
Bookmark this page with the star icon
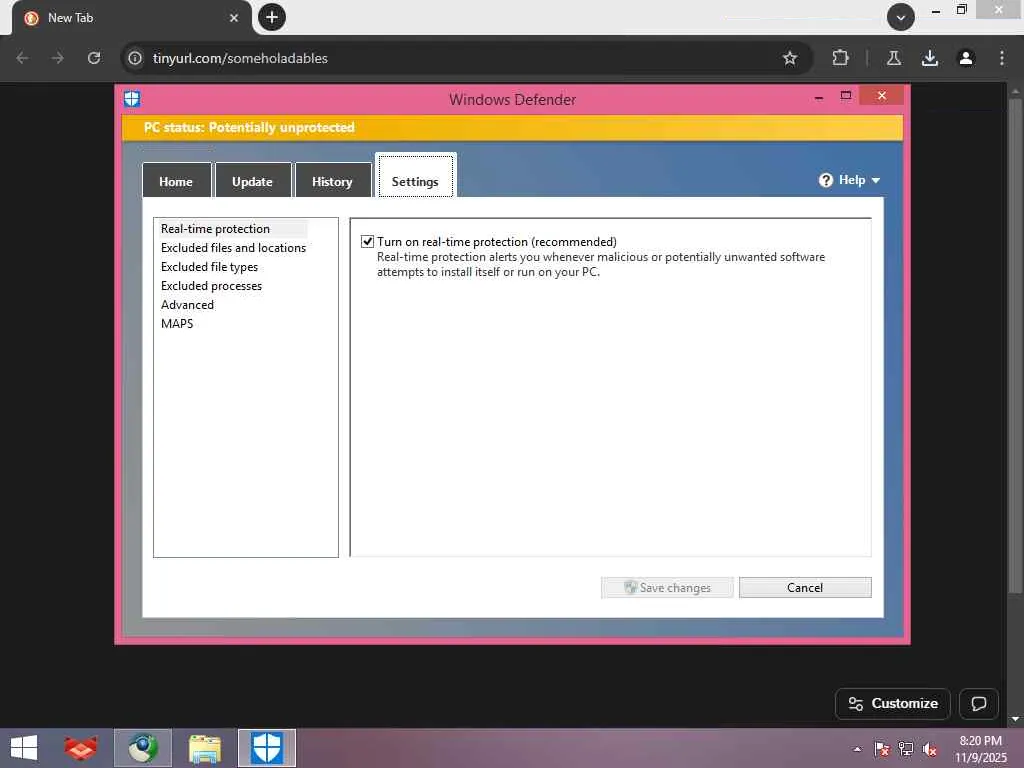pyautogui.click(x=790, y=58)
